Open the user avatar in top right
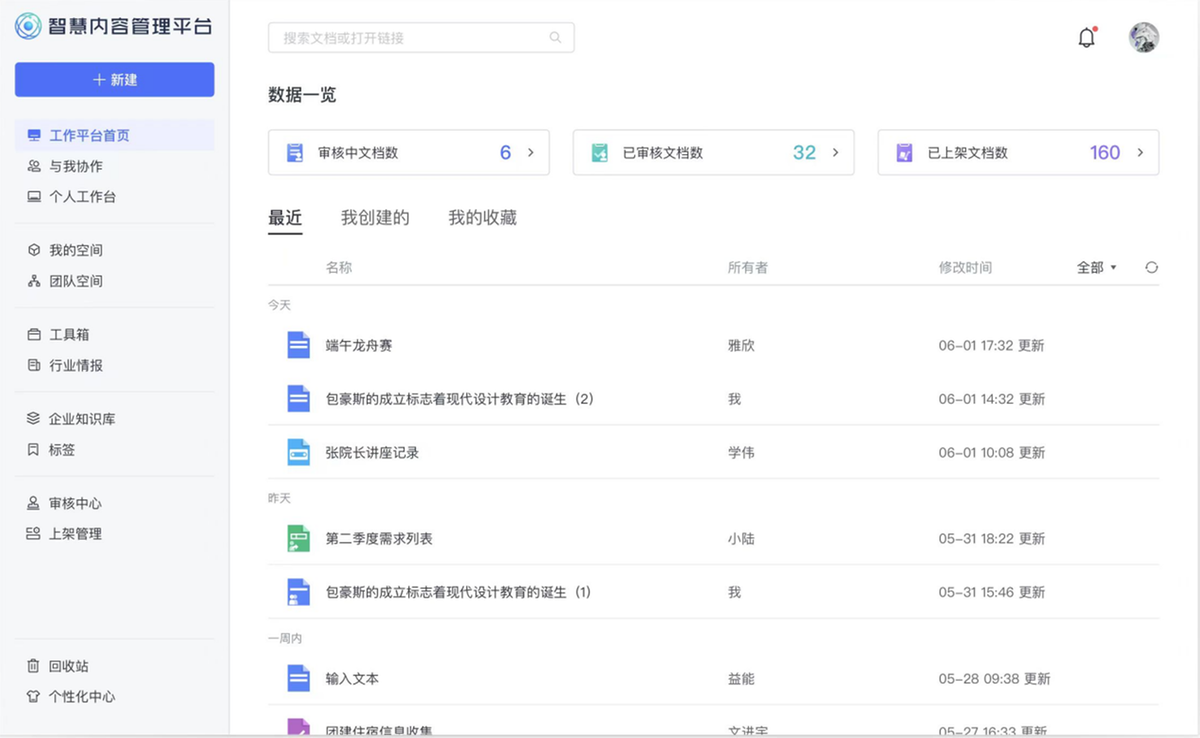 pos(1143,38)
